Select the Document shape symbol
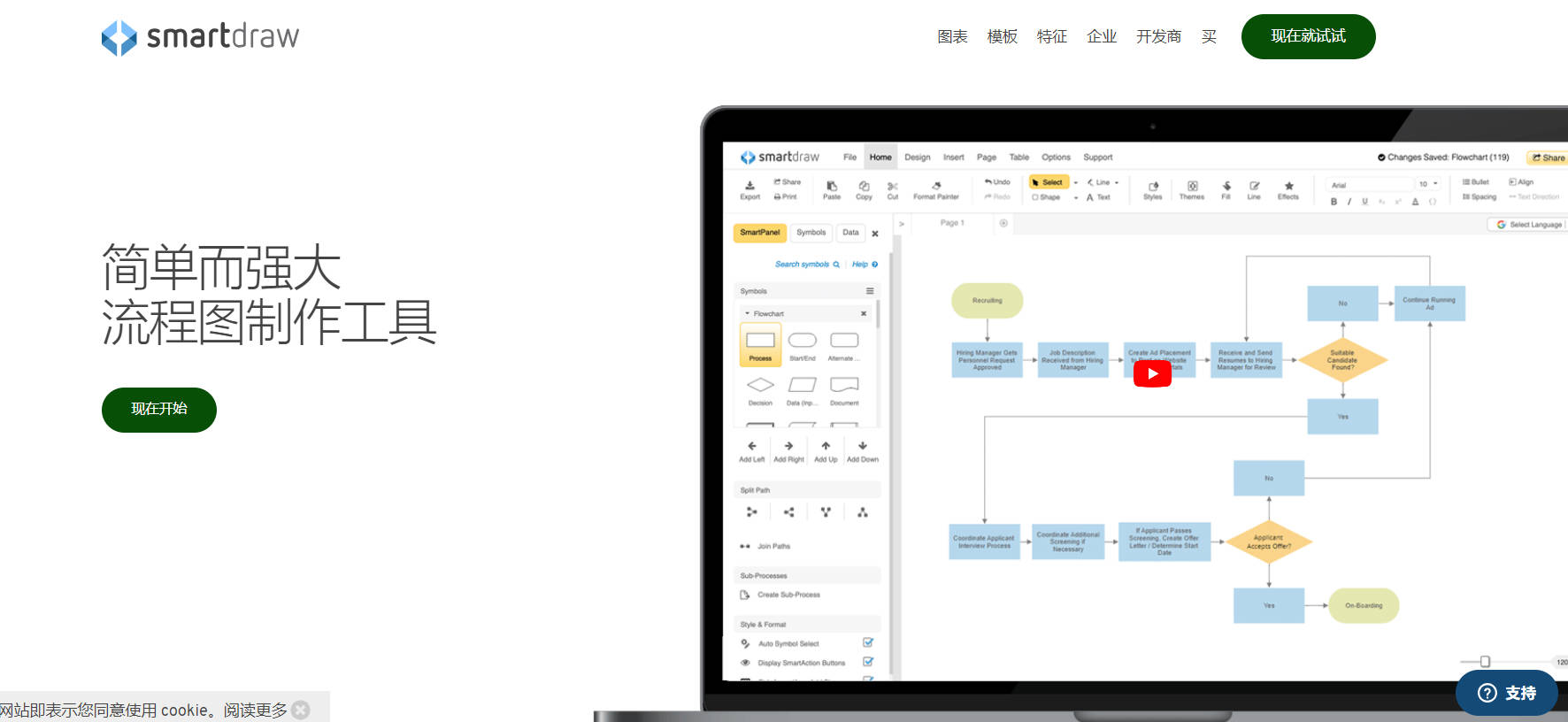 click(x=844, y=390)
